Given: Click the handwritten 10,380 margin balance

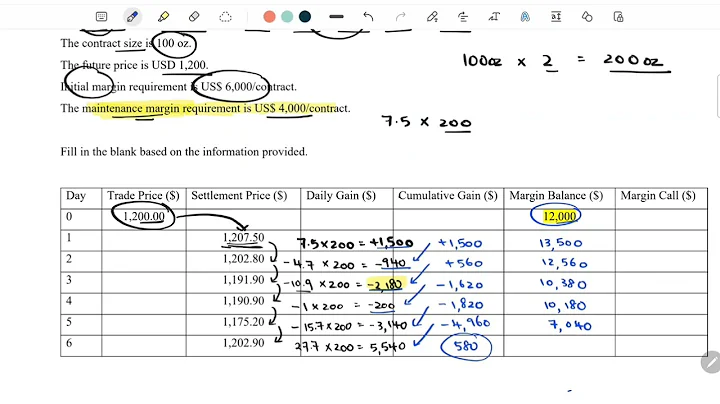Looking at the screenshot, I should point(563,284).
